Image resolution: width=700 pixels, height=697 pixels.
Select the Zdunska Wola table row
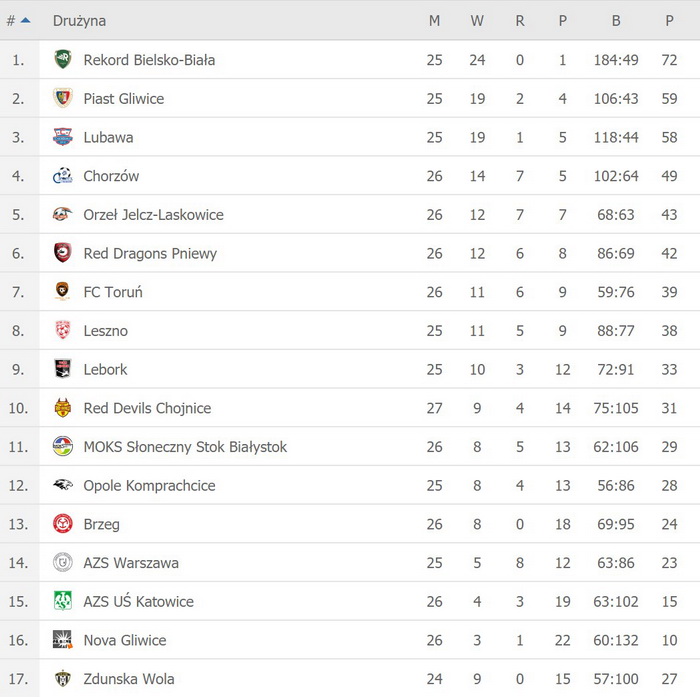[x=350, y=679]
